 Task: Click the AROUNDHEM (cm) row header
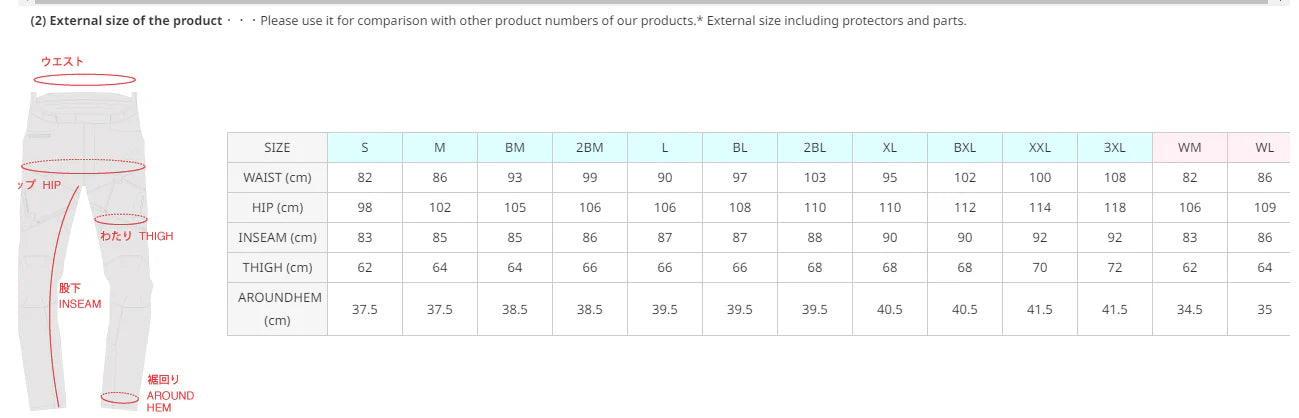277,309
